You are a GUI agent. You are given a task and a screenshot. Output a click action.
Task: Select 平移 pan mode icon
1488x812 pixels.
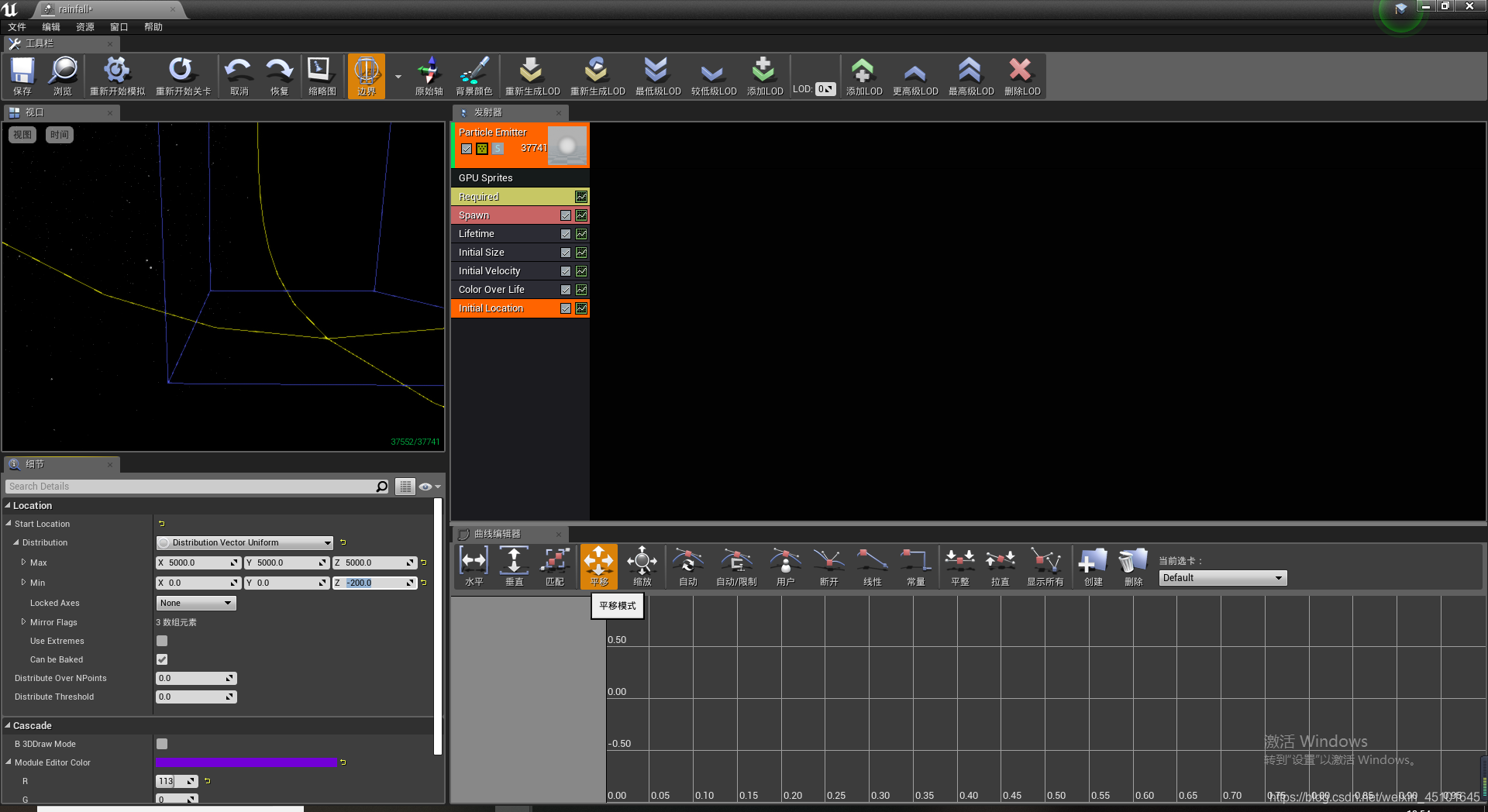[598, 566]
